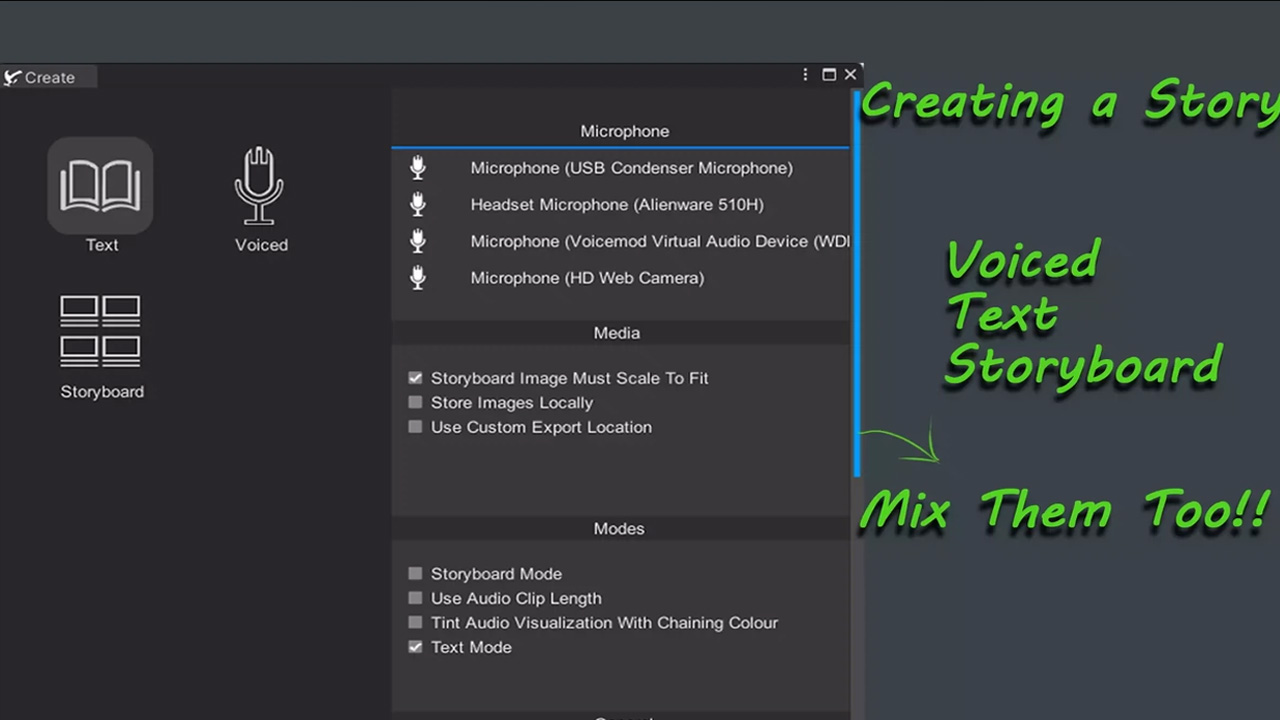Maximize the Create window
Screen dimensions: 1280x720
(x=829, y=75)
